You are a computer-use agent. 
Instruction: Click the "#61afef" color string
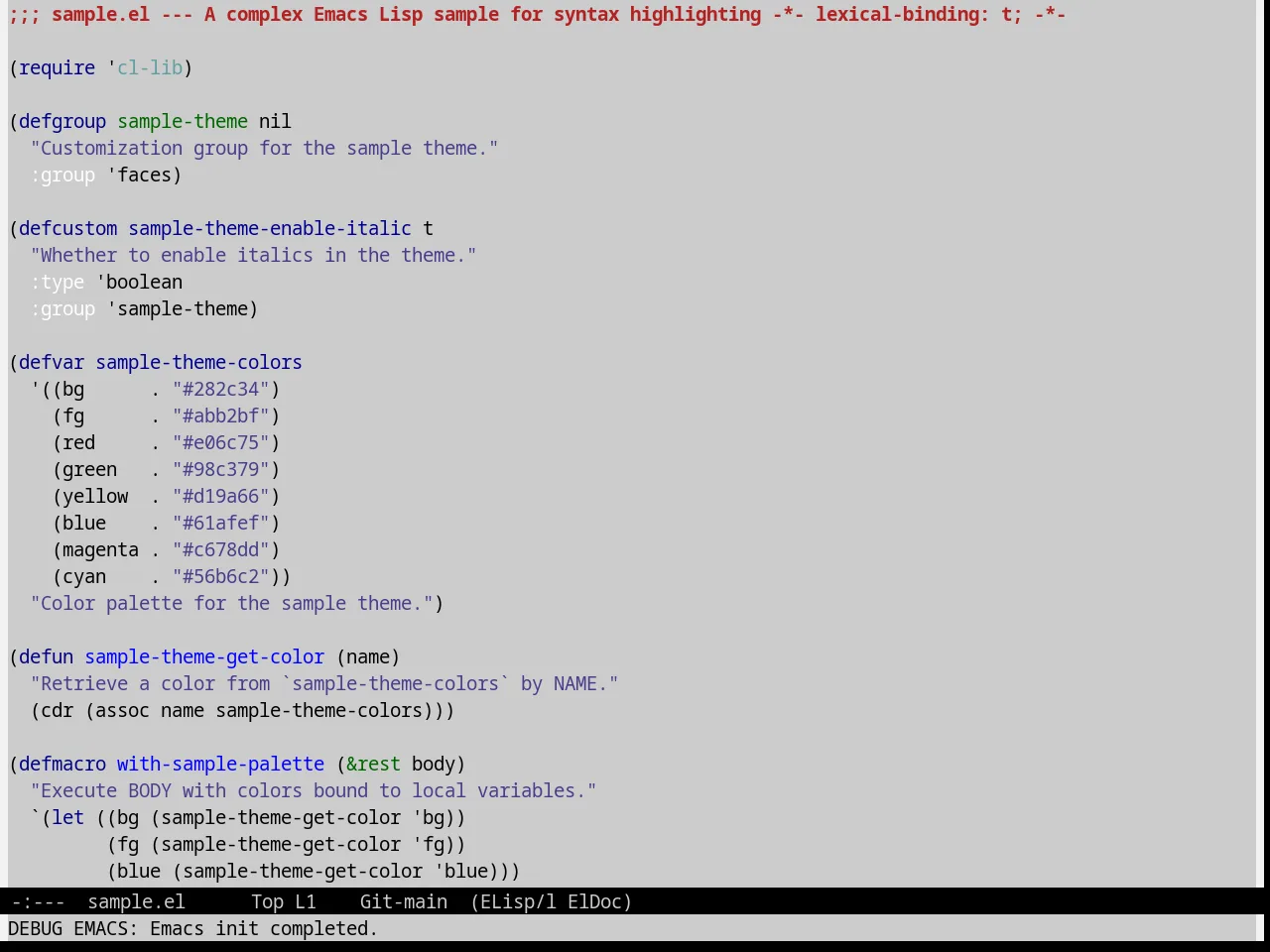coord(220,523)
